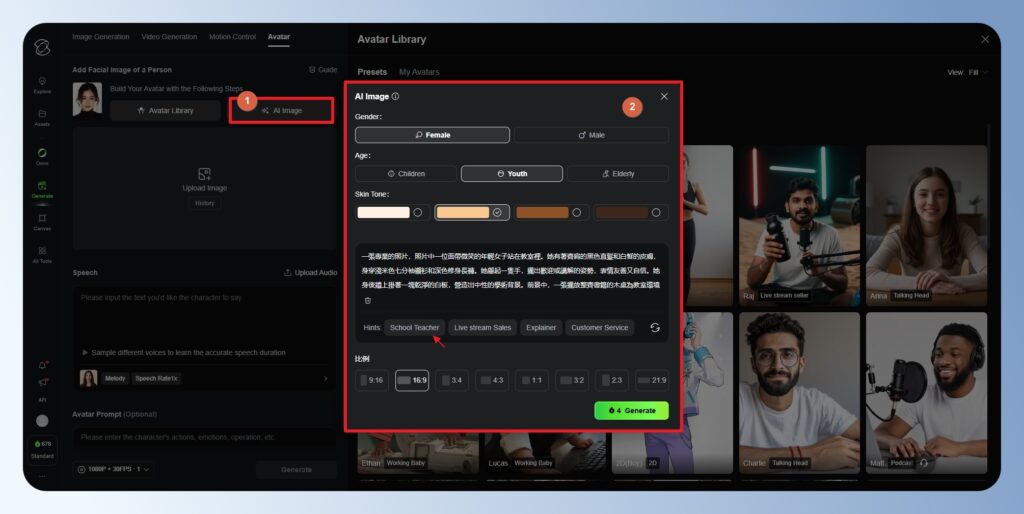Select the 1:1 aspect ratio
1024x514 pixels.
[x=532, y=380]
